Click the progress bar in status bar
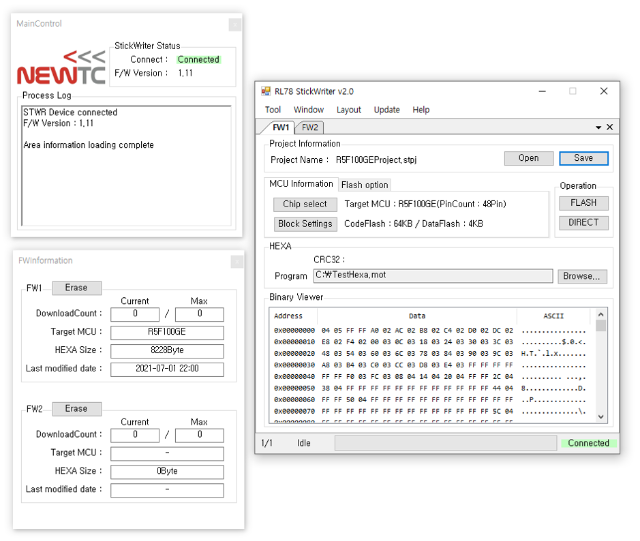 [445, 443]
